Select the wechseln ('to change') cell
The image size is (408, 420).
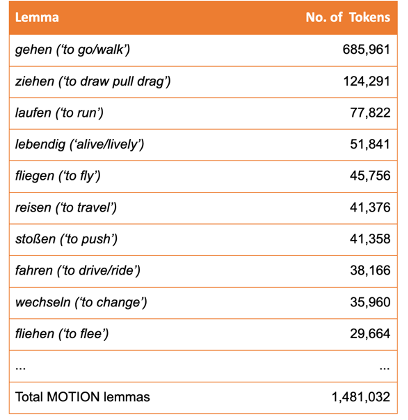[81, 303]
